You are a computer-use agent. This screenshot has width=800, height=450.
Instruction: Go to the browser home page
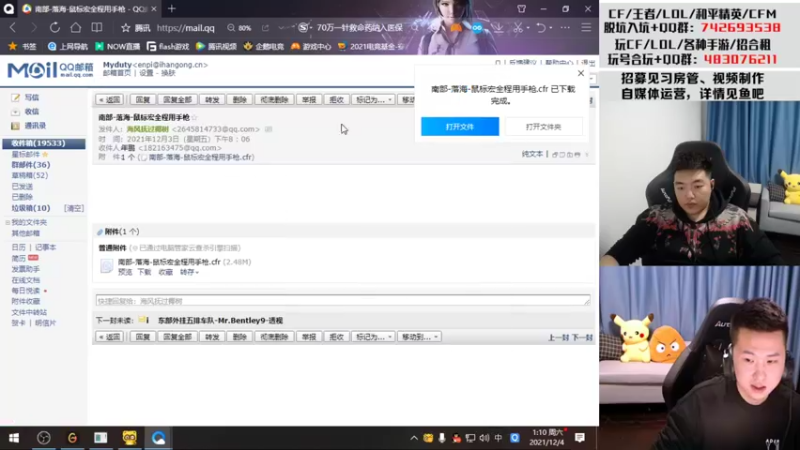tap(76, 28)
